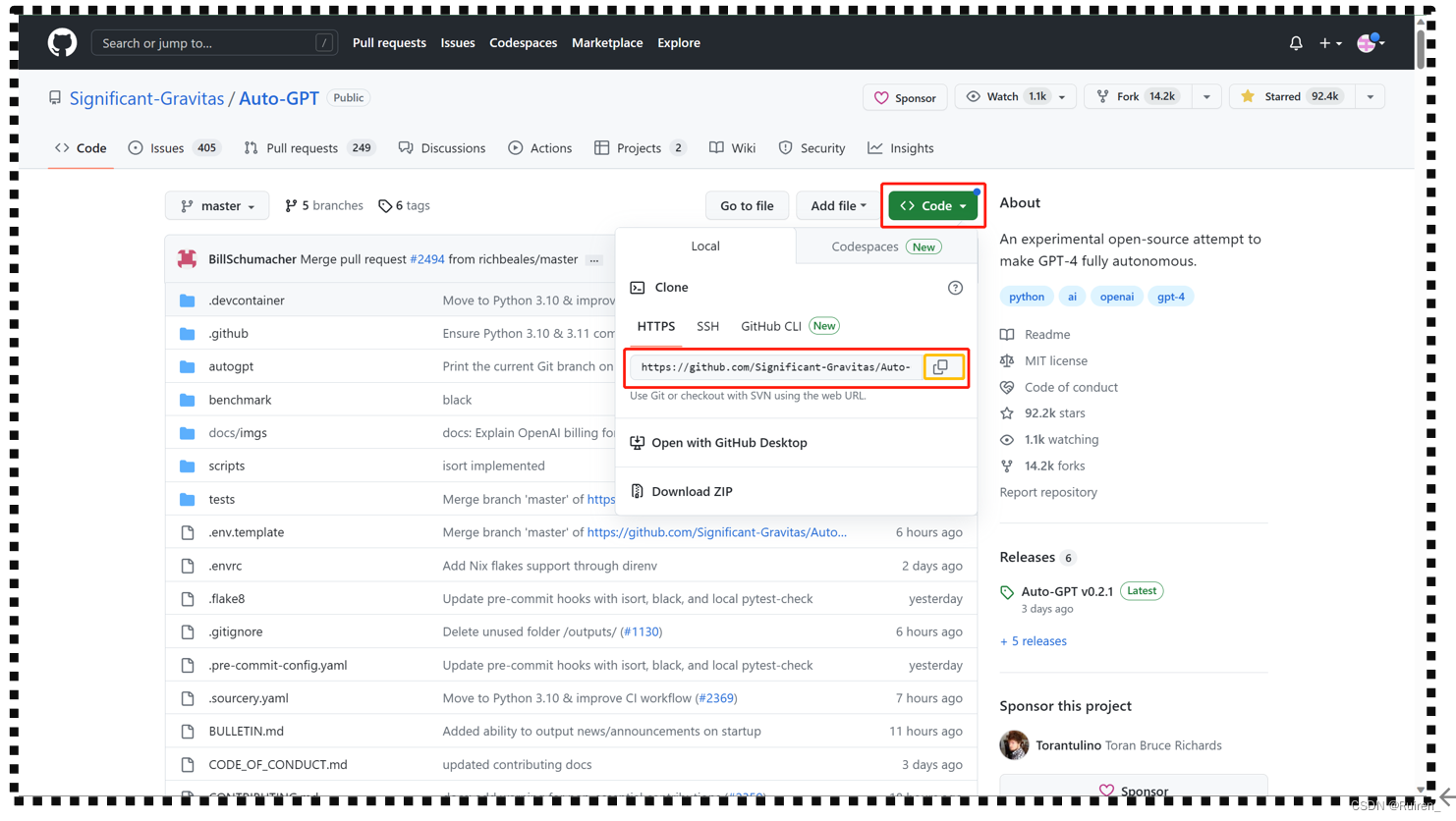Viewport: 1456px width, 821px height.
Task: Open the BULLETIN.md file
Action: (247, 731)
